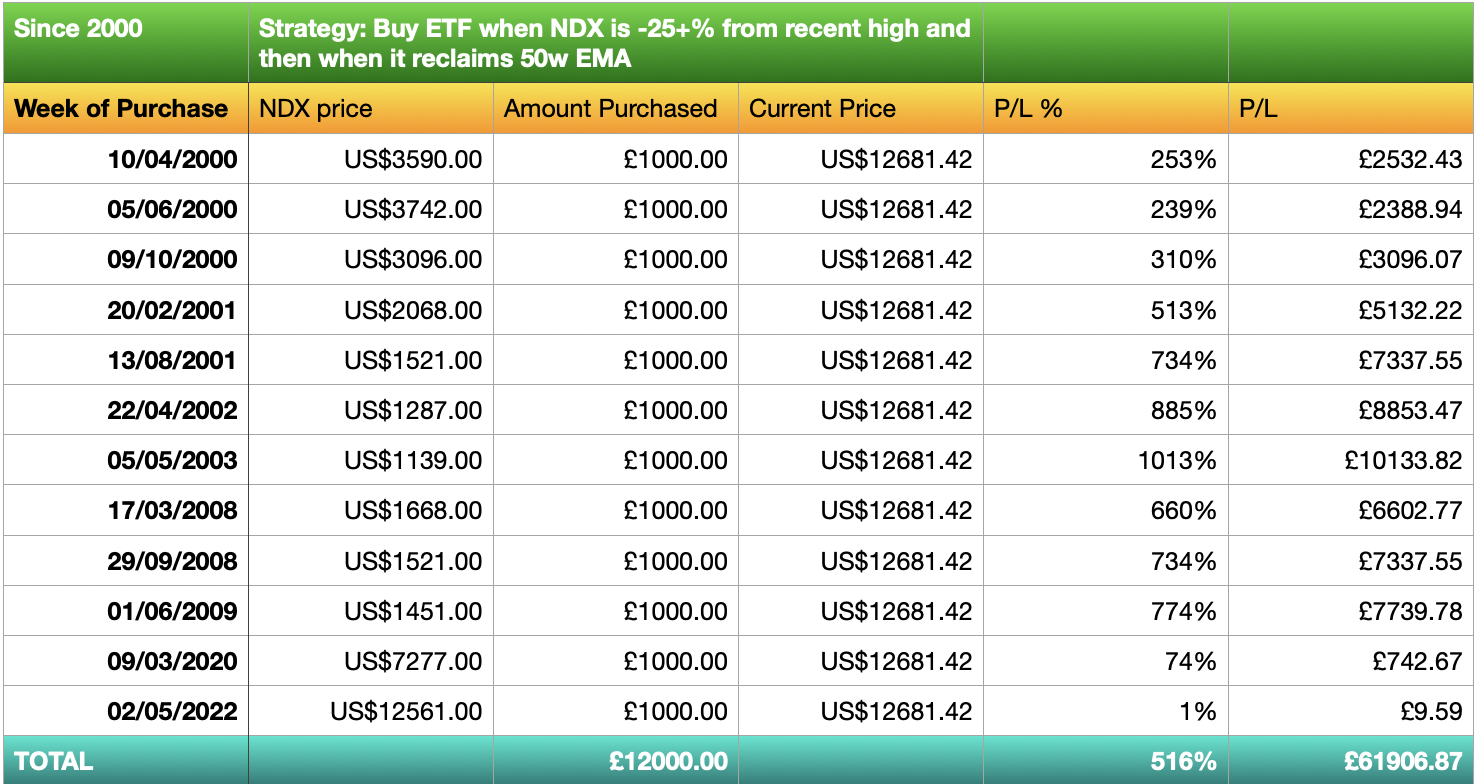Click the date cell 09/03/2020
Viewport: 1474px width, 784px height.
point(125,661)
